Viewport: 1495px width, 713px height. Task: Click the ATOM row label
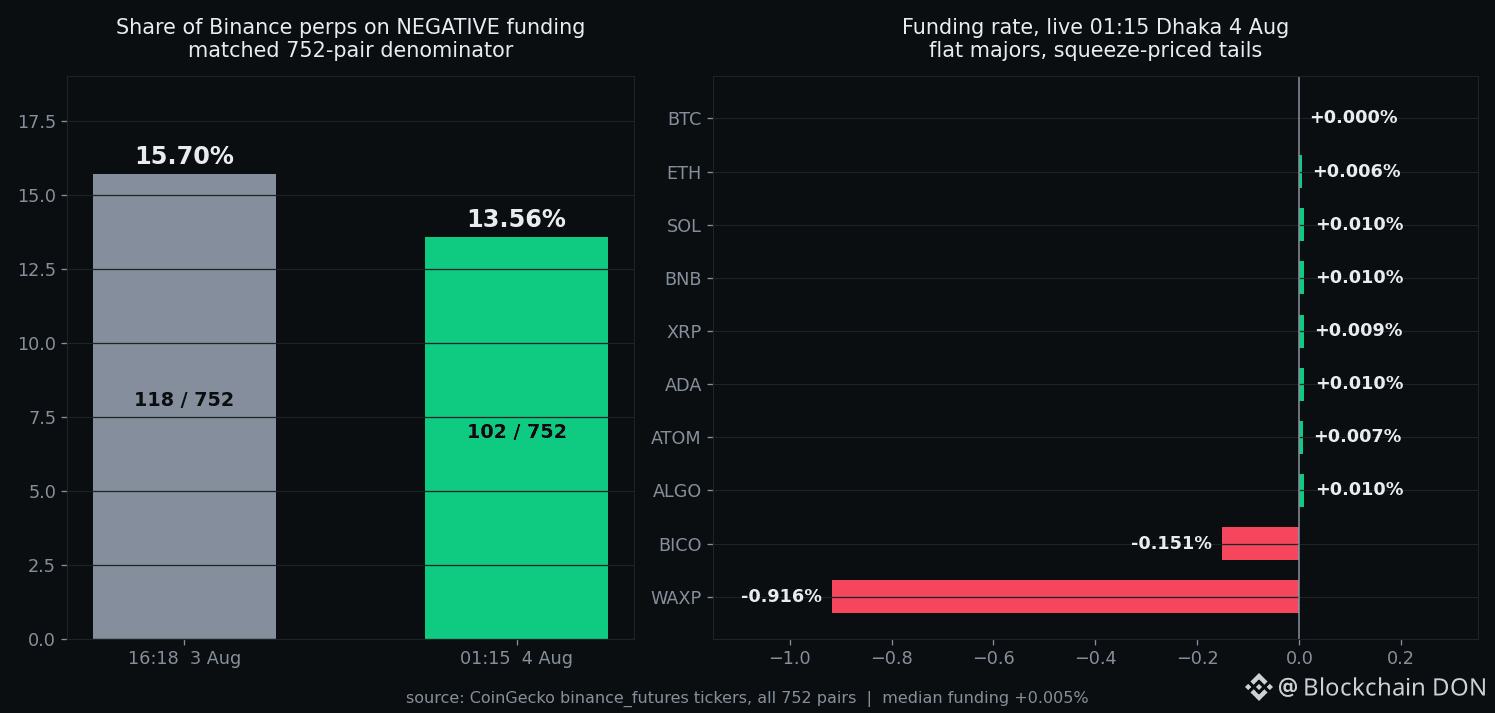click(676, 438)
